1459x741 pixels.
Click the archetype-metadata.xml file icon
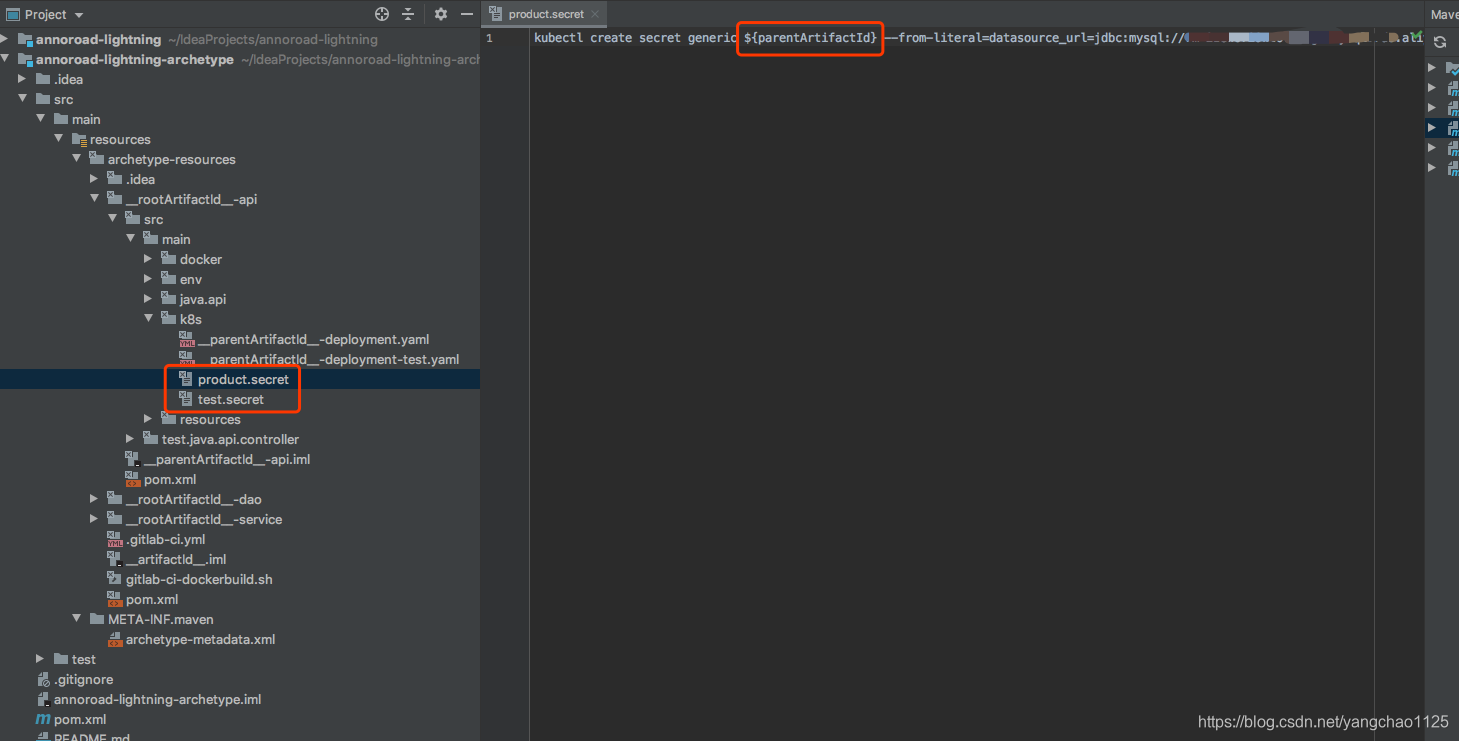point(114,639)
